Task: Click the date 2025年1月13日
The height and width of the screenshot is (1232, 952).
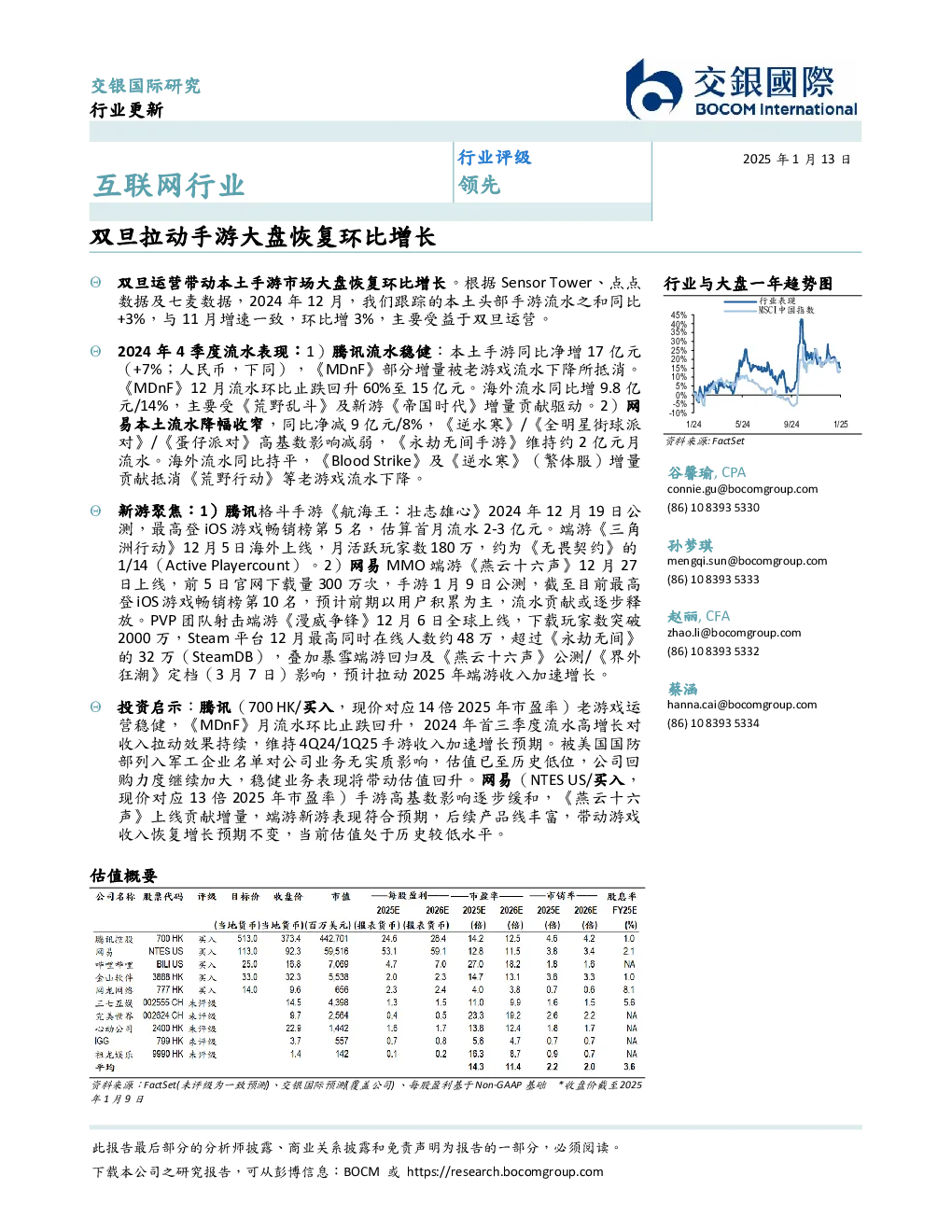Action: (796, 159)
